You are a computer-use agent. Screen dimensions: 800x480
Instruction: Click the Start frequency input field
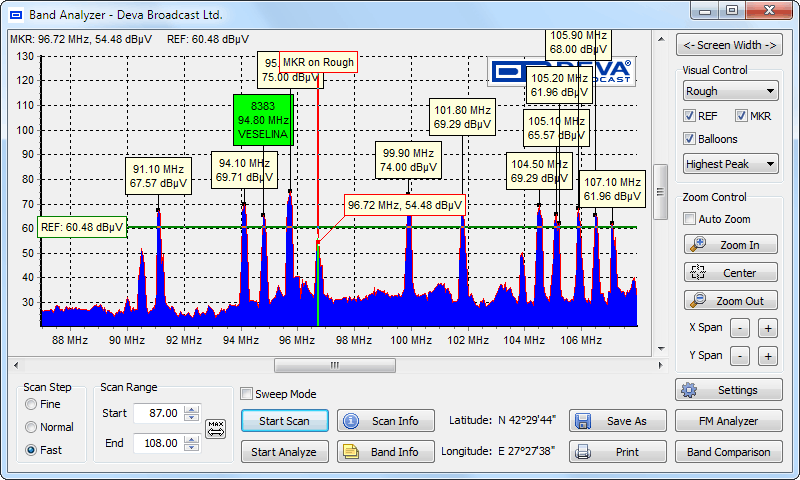click(157, 413)
